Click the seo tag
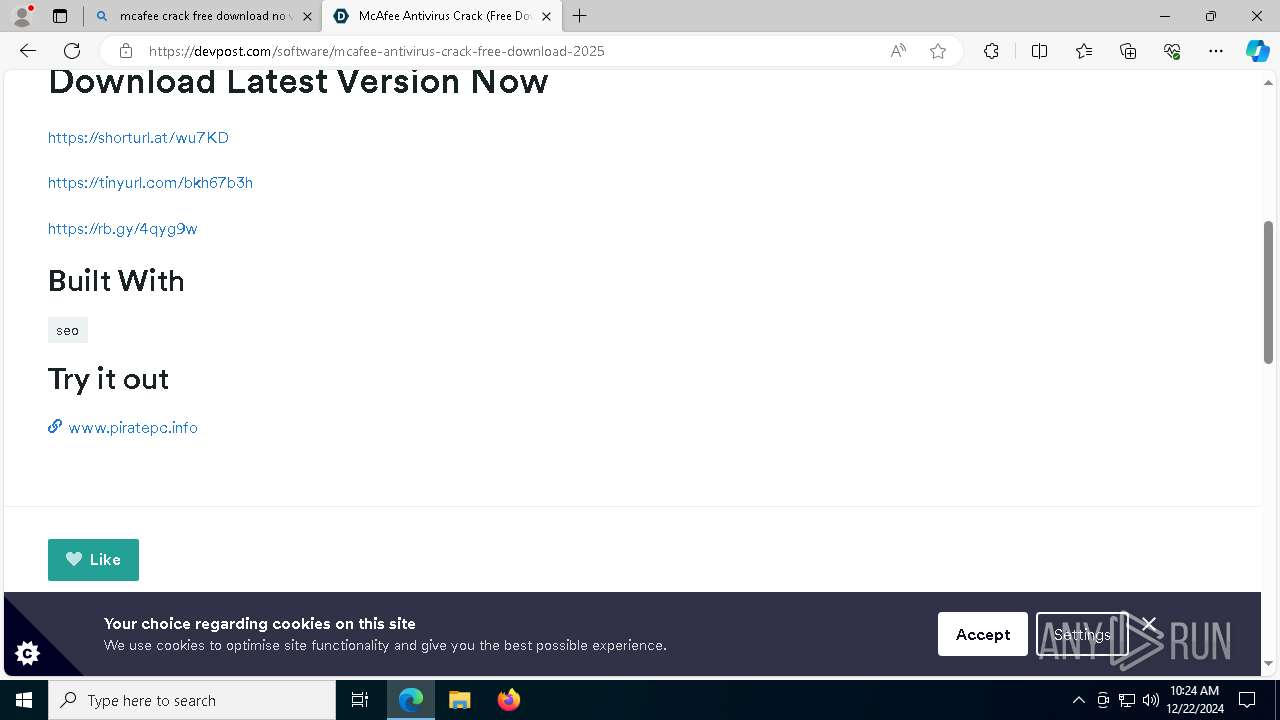 click(67, 330)
